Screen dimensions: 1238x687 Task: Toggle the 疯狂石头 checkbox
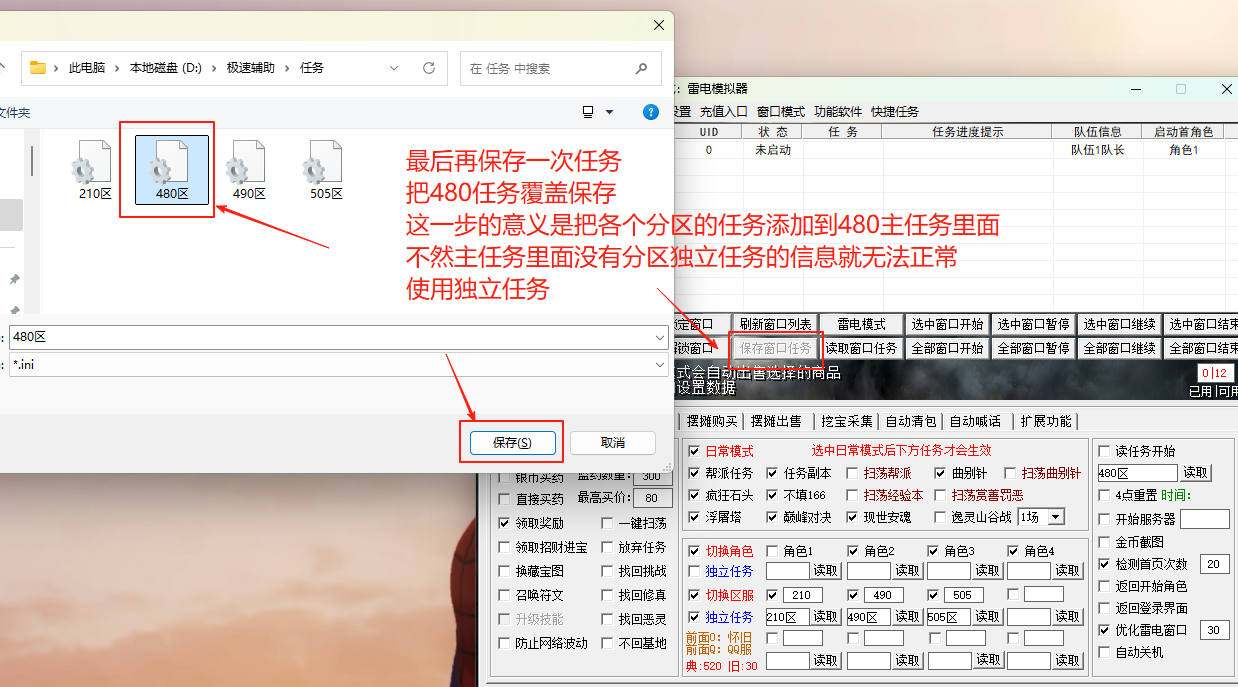[695, 495]
